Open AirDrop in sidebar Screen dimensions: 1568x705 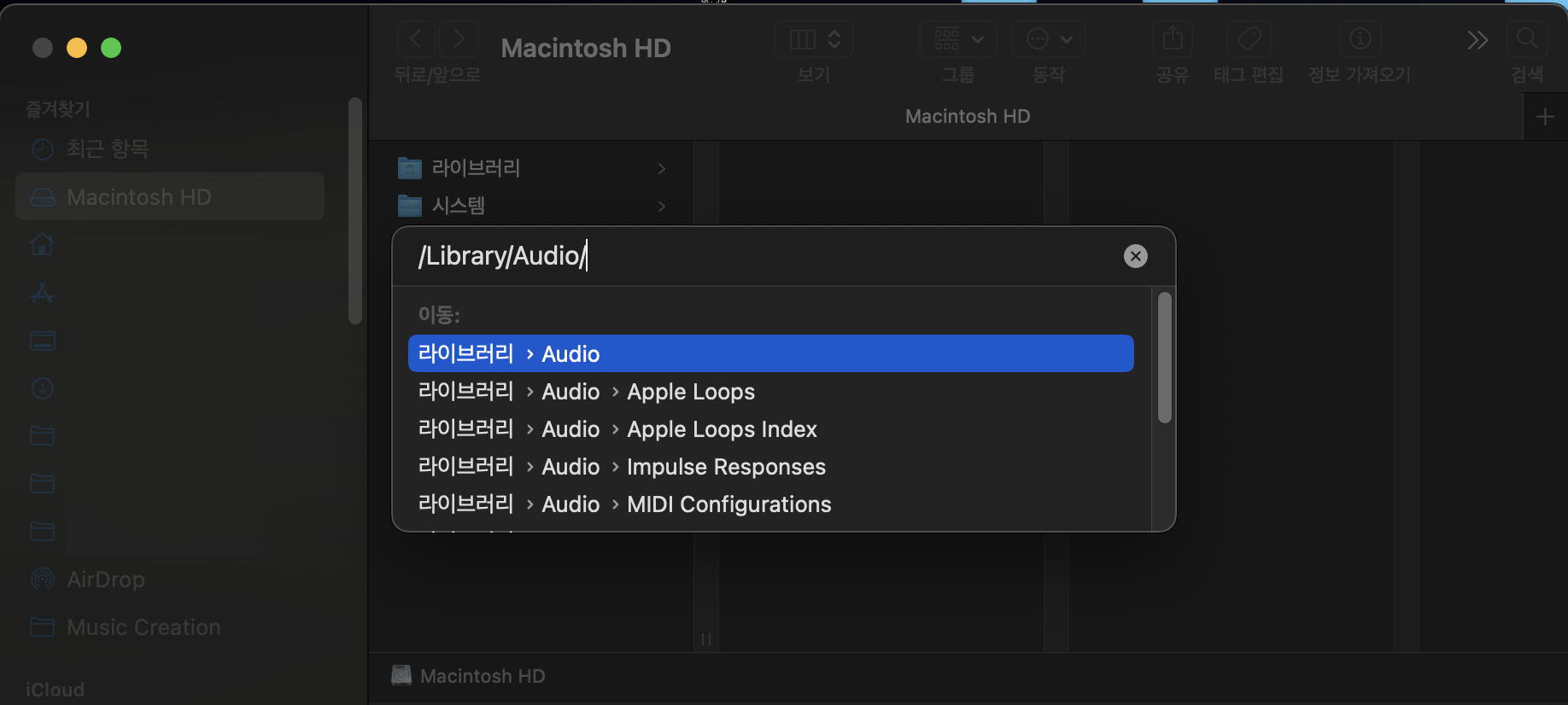click(x=170, y=580)
